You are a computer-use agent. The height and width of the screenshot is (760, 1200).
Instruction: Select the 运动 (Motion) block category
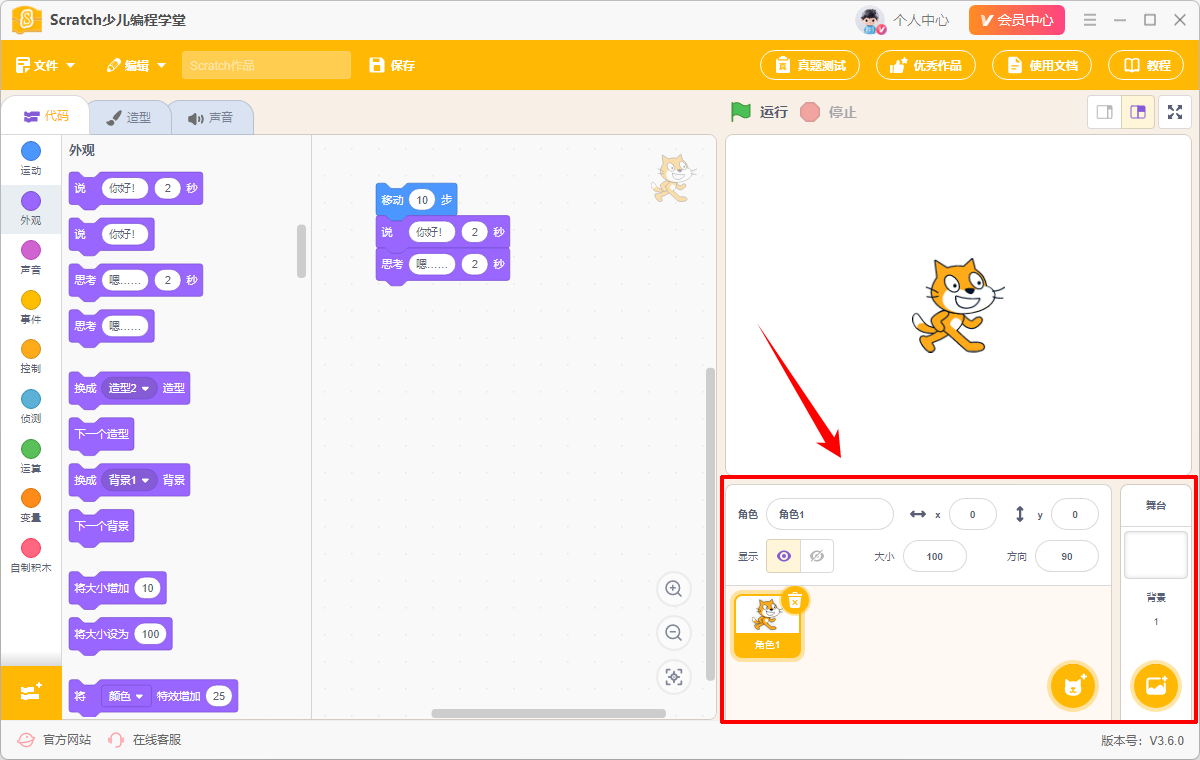[31, 158]
